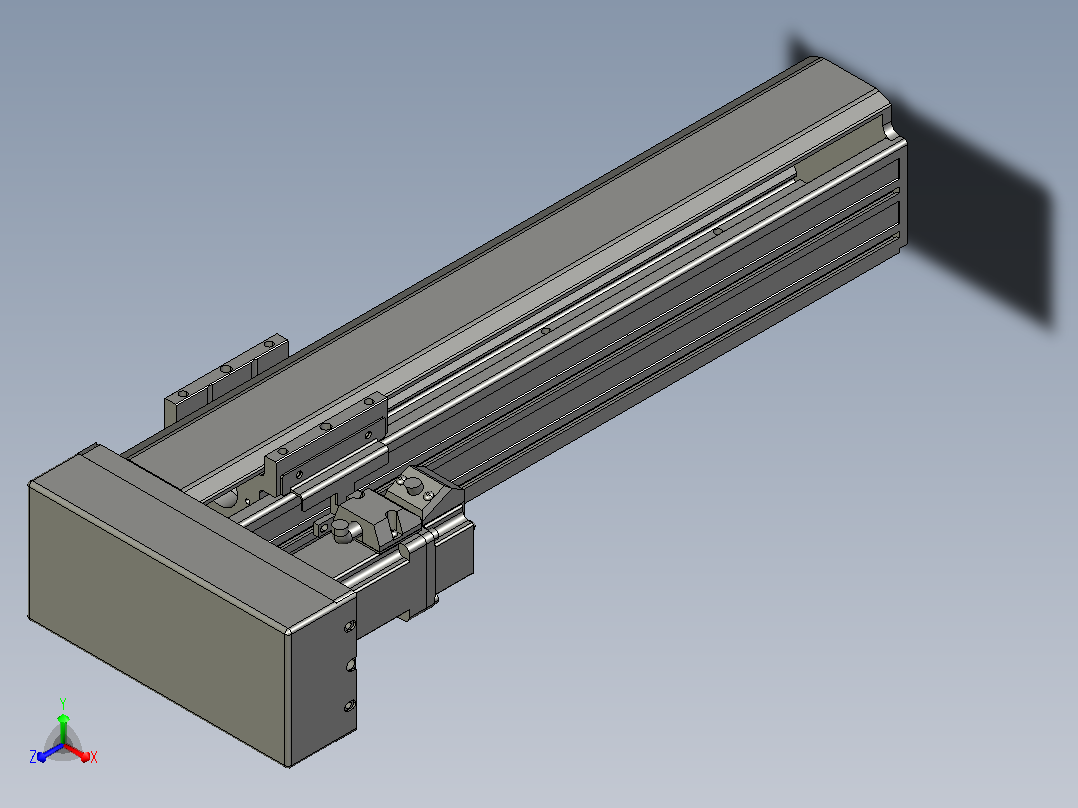Select the large end cover box of the model
Image resolution: width=1078 pixels, height=808 pixels.
click(x=191, y=604)
